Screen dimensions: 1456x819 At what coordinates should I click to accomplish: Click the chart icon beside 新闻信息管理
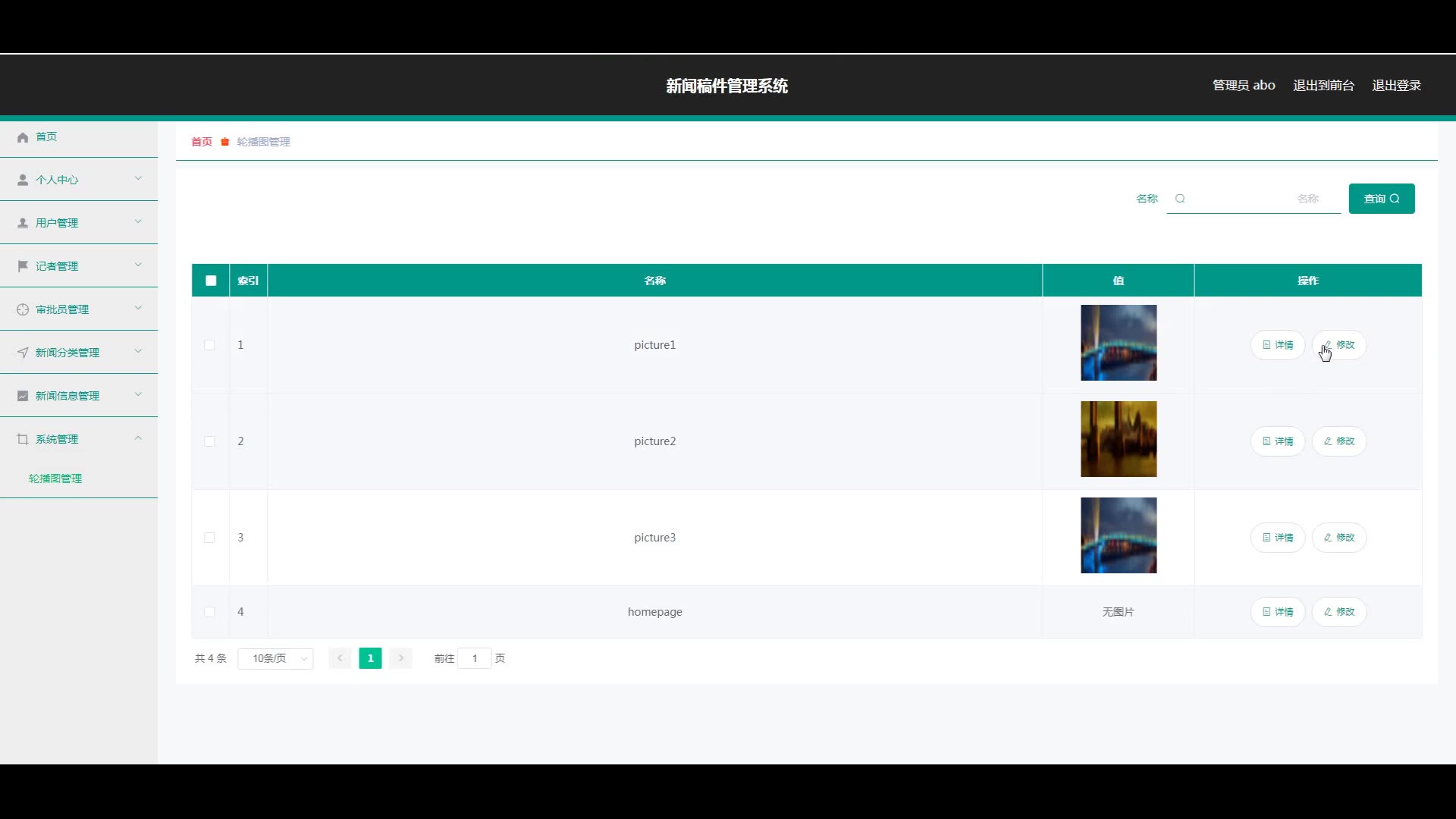coord(23,396)
